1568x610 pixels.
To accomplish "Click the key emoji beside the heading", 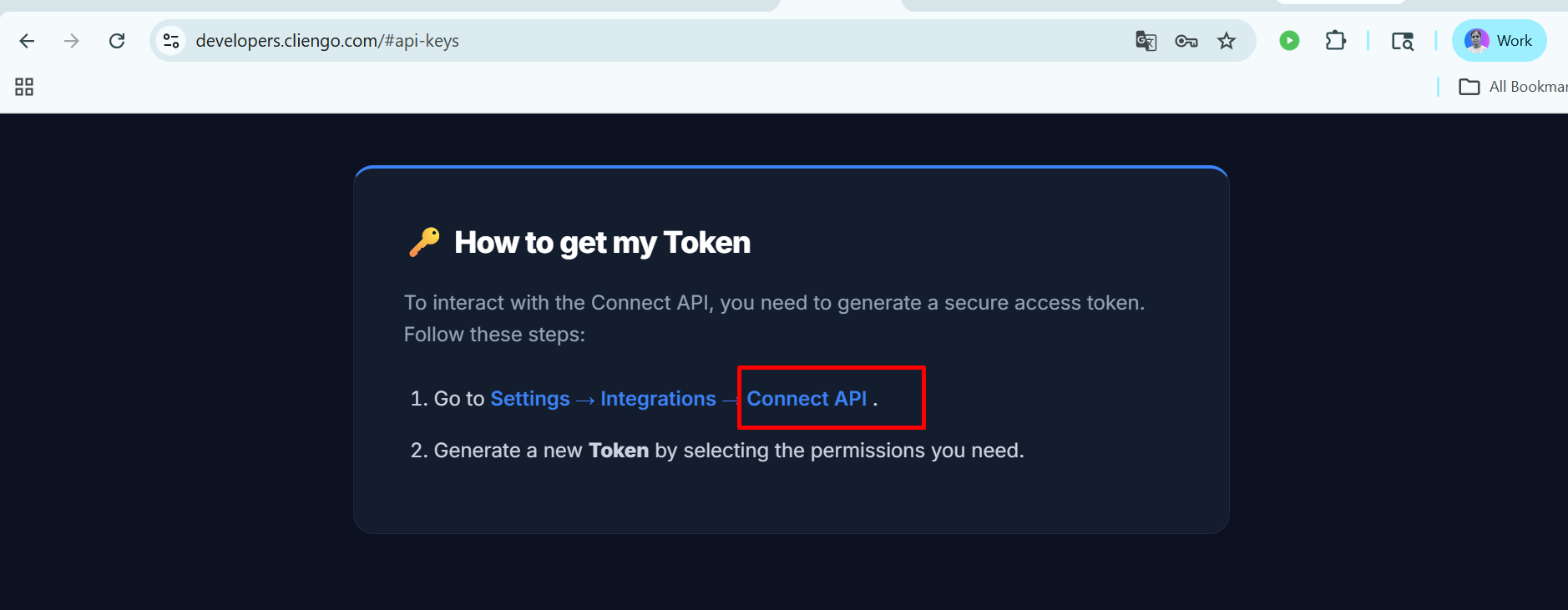I will click(x=424, y=242).
